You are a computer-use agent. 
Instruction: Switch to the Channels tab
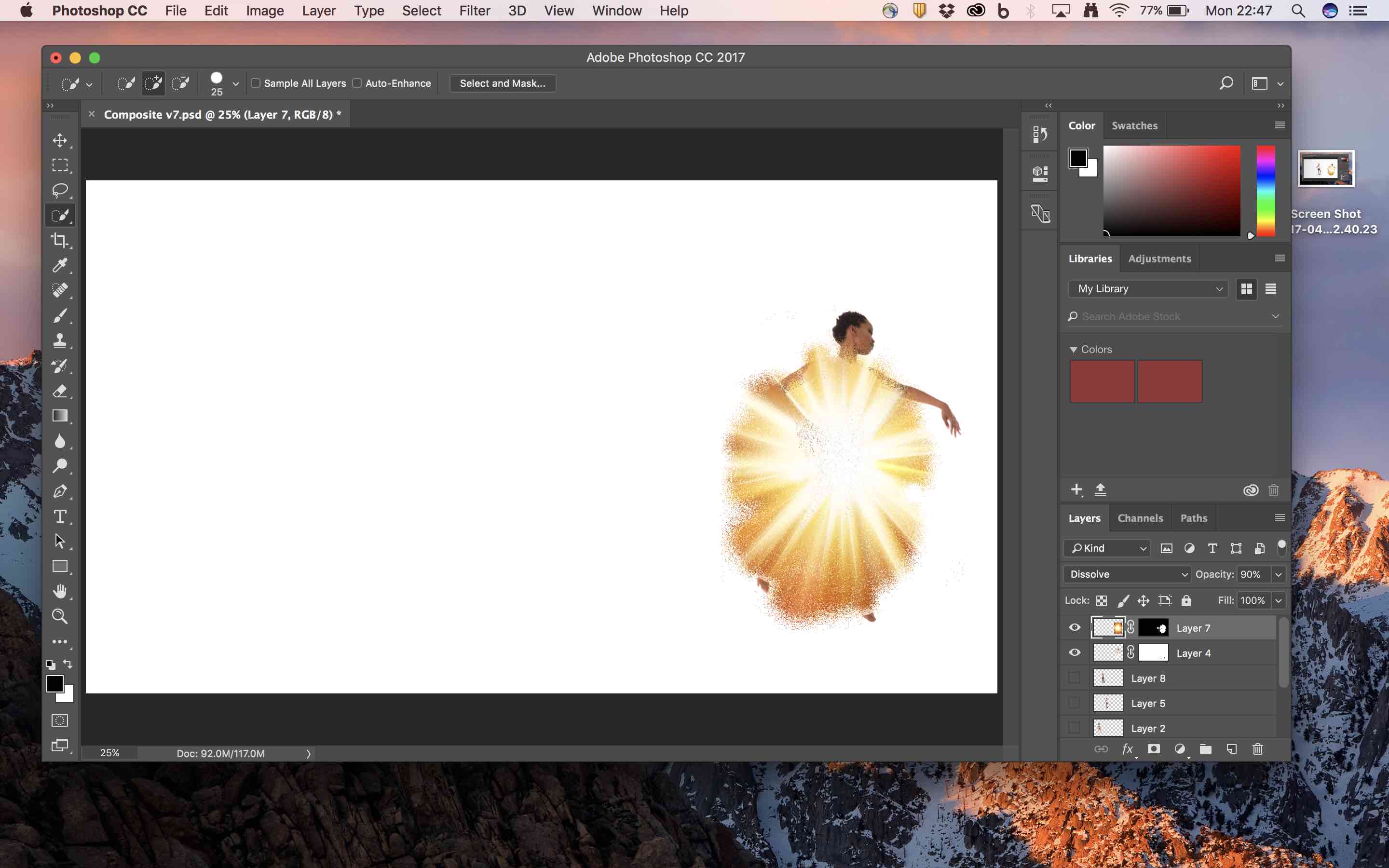tap(1140, 517)
